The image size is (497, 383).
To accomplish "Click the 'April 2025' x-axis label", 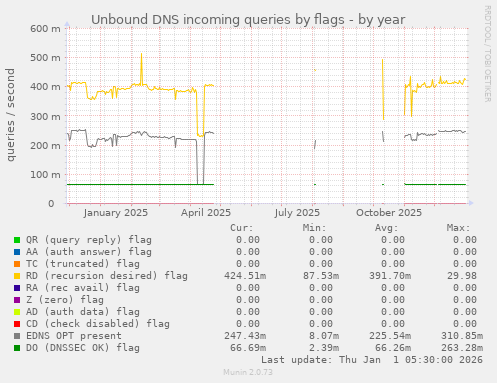I will [x=206, y=213].
